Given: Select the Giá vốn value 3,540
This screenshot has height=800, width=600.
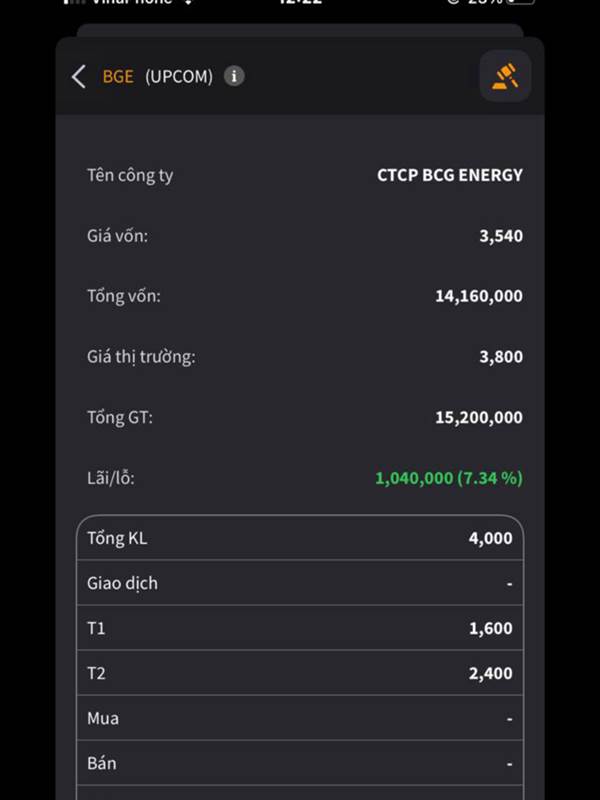Looking at the screenshot, I should coord(501,236).
